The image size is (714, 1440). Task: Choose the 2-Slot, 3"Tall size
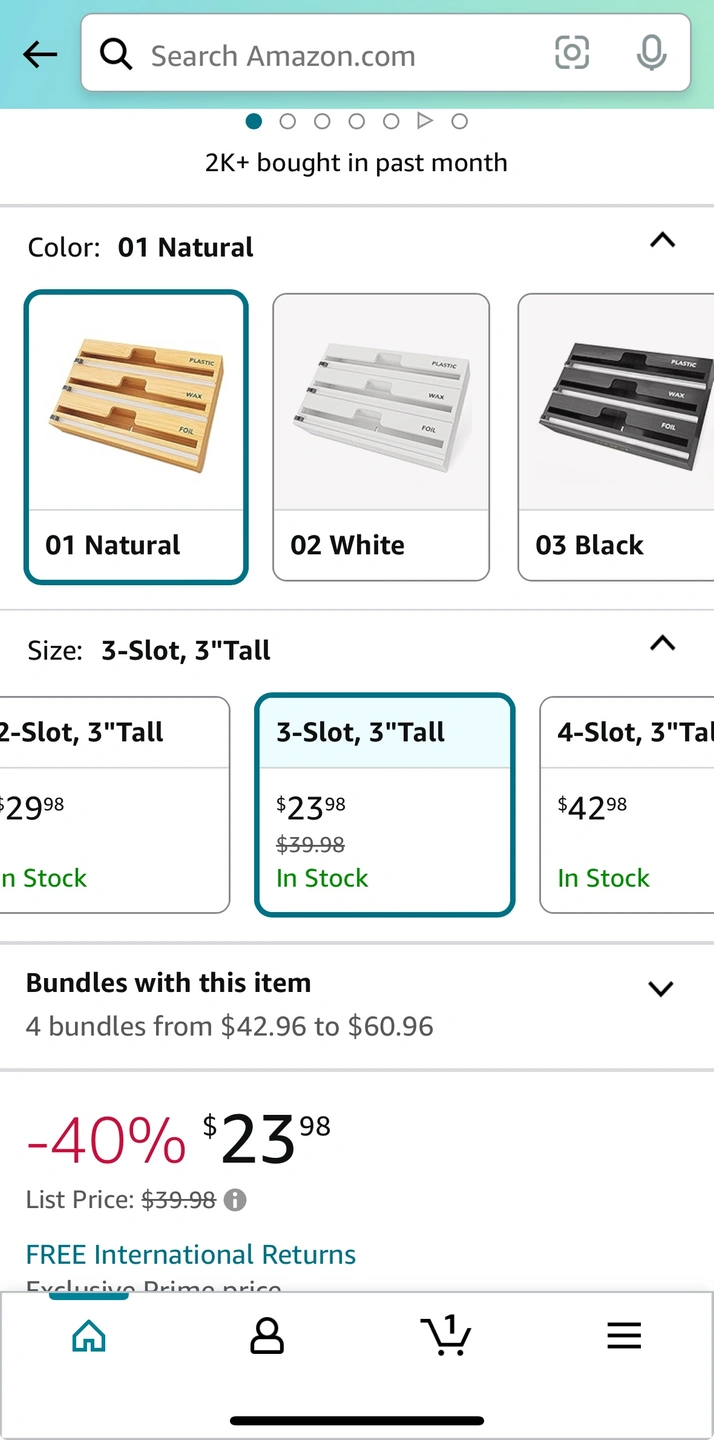point(113,805)
